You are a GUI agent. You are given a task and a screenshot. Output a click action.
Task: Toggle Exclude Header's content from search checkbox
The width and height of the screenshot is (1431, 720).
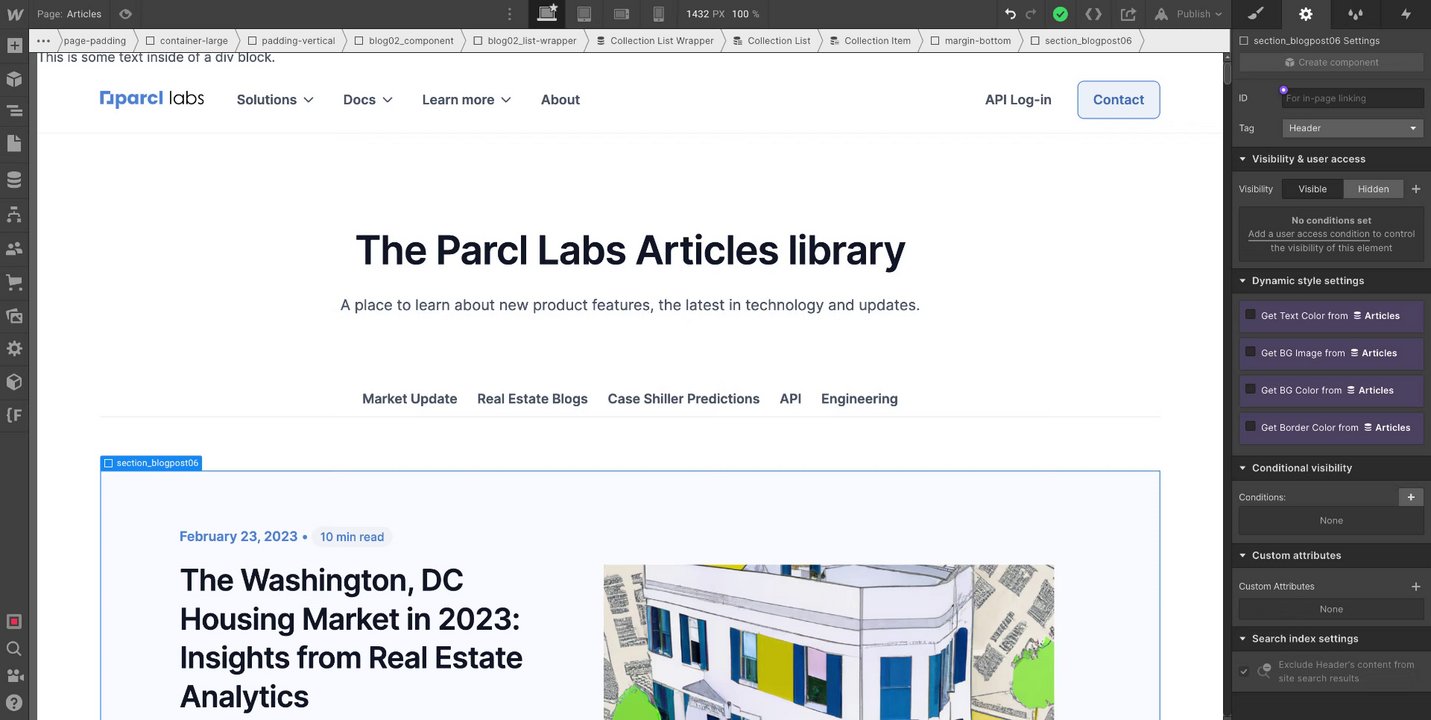click(1244, 671)
